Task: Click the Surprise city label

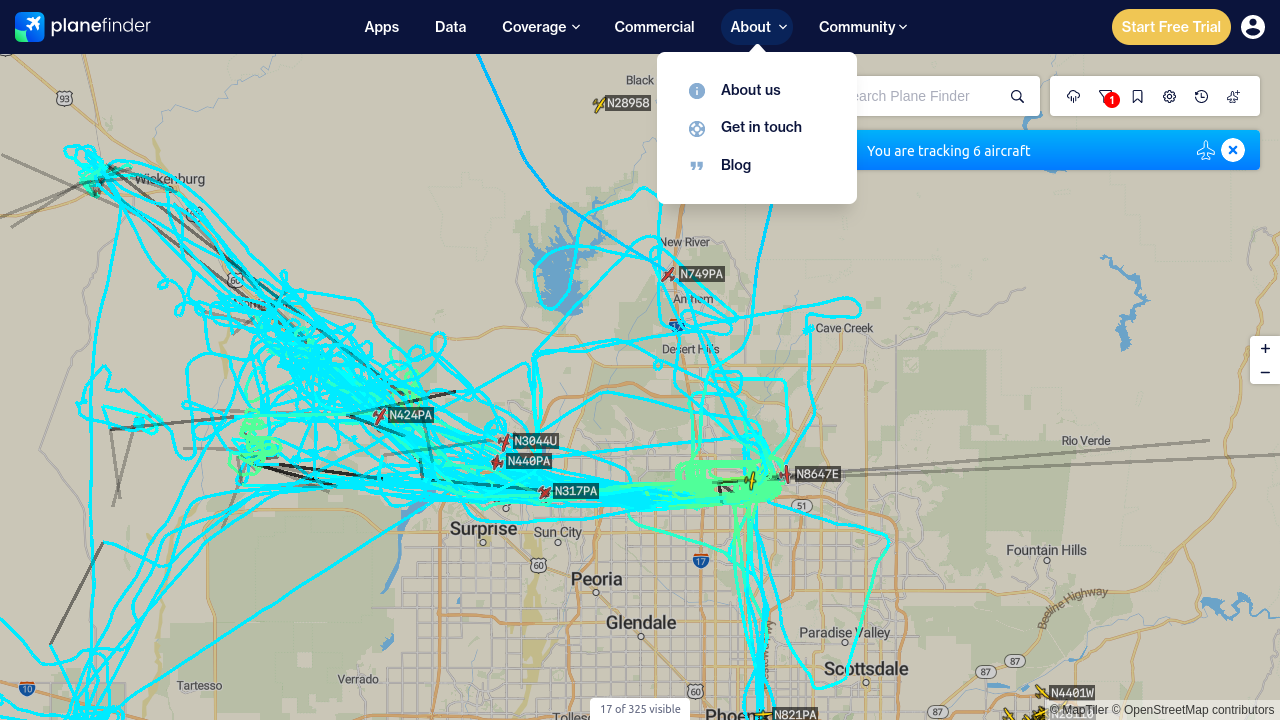Action: (x=484, y=529)
